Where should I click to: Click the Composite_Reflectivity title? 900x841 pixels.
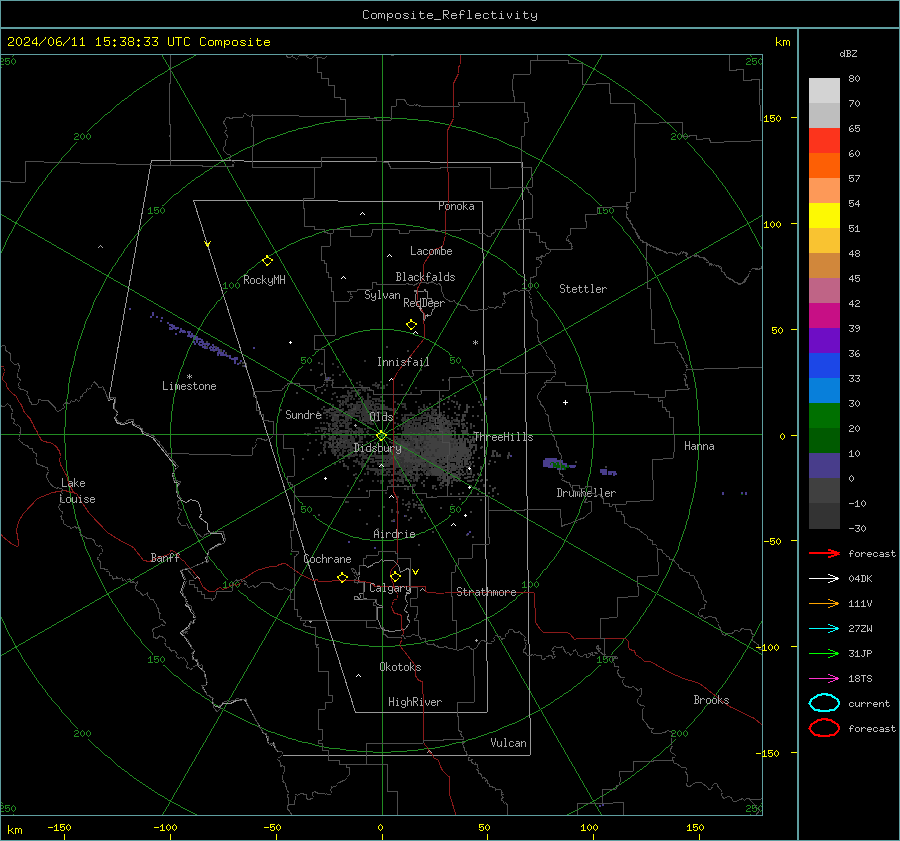450,15
